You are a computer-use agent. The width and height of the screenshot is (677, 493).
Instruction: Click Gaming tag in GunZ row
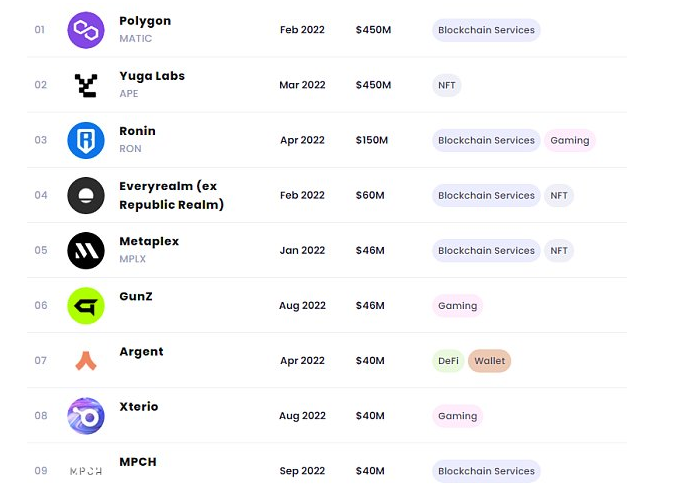[x=458, y=306]
